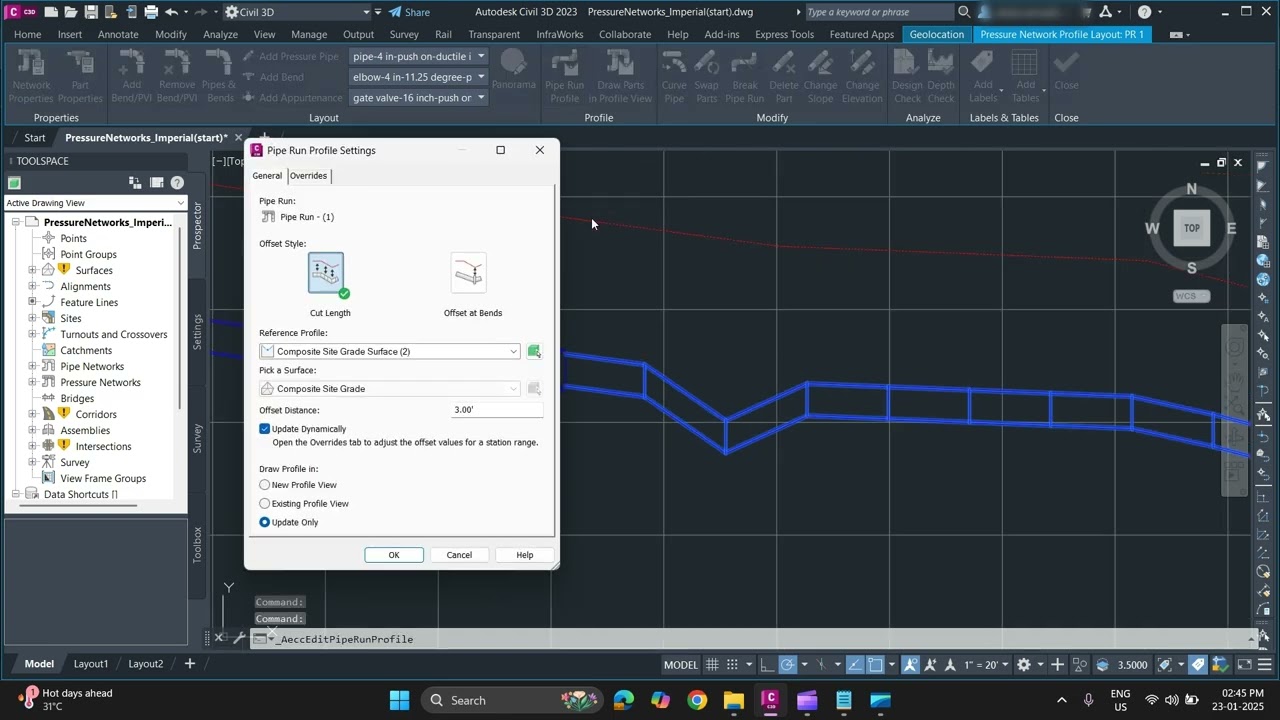Select the Offset at Bends style
This screenshot has height=720, width=1280.
coord(469,273)
